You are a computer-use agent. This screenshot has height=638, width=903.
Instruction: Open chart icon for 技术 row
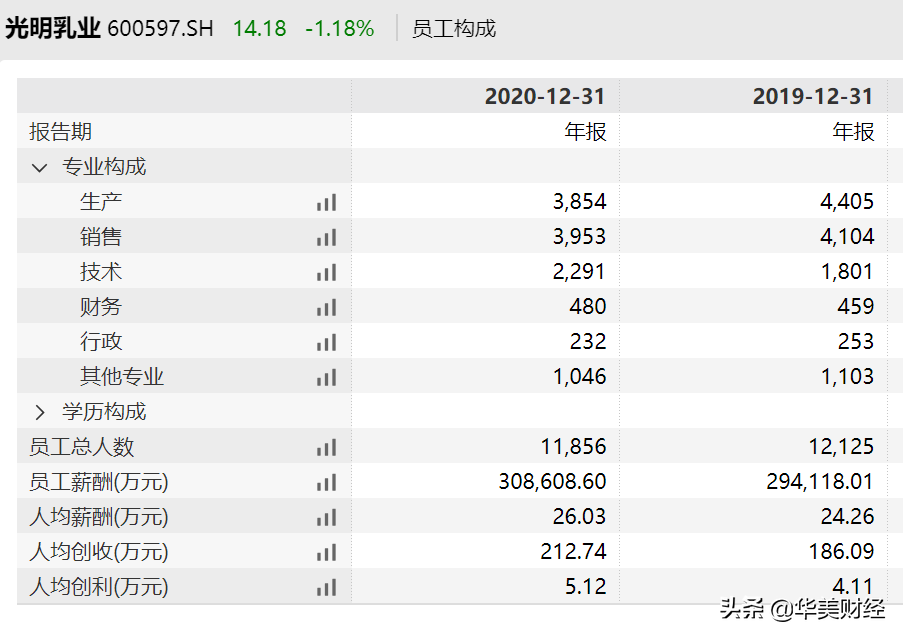(327, 273)
